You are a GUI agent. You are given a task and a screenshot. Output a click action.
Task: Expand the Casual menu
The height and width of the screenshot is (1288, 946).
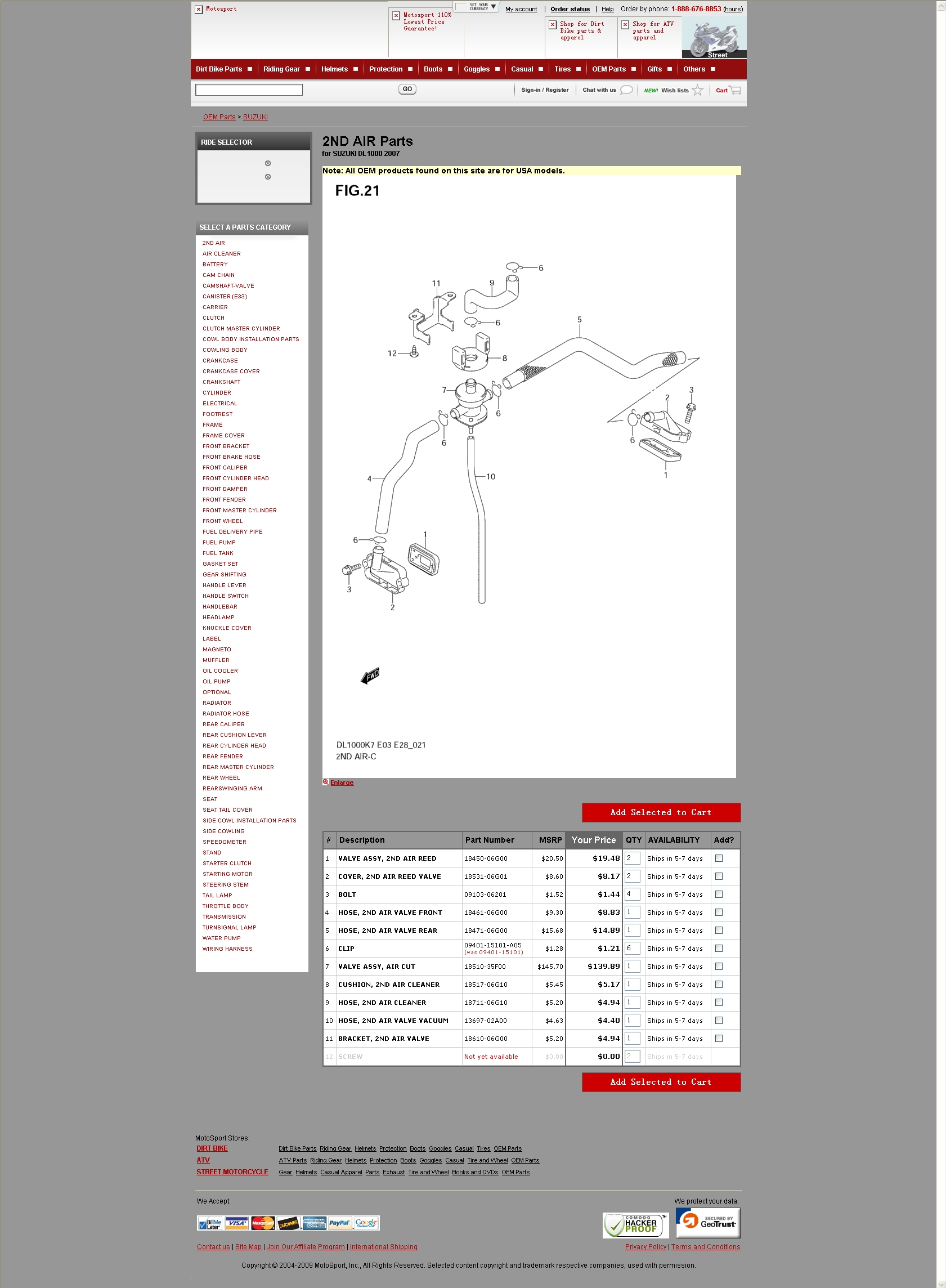pos(527,69)
